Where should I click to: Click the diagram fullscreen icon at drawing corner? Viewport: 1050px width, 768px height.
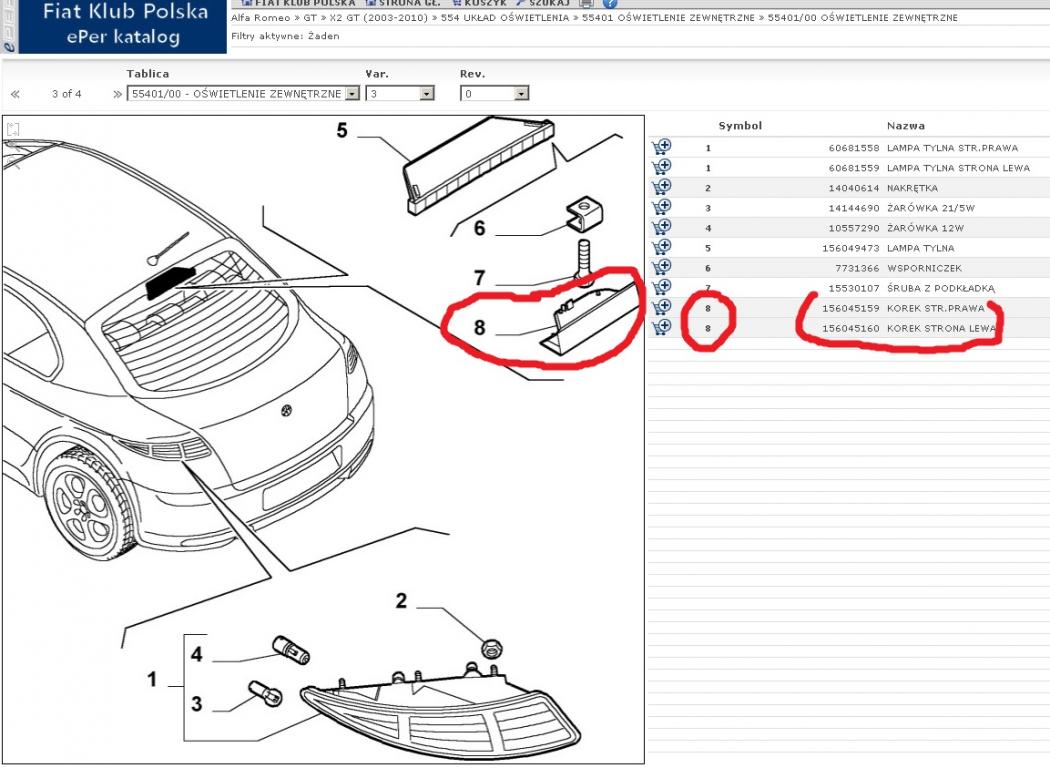point(12,129)
